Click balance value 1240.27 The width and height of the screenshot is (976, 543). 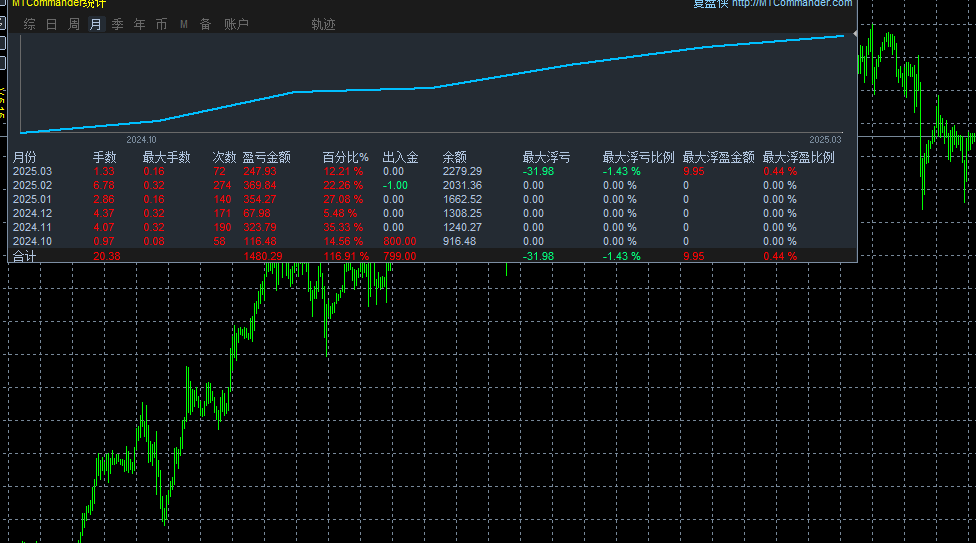tap(462, 227)
